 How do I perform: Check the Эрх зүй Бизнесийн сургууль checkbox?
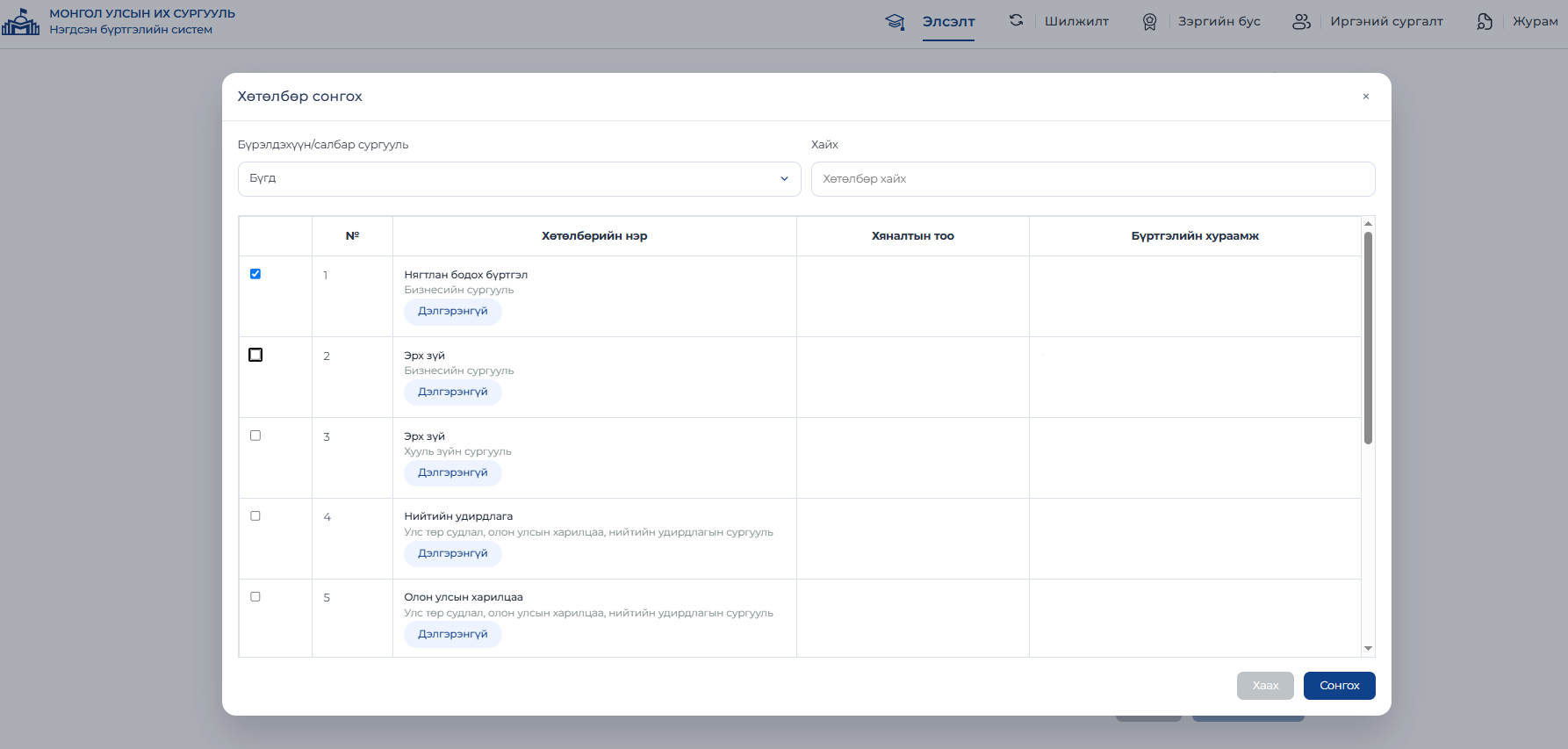pyautogui.click(x=255, y=355)
